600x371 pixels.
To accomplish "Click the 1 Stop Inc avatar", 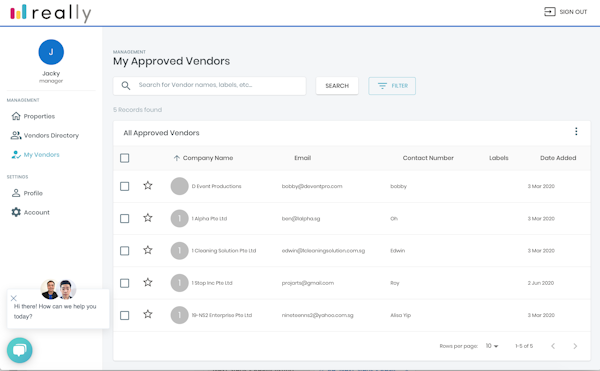I will pos(179,283).
